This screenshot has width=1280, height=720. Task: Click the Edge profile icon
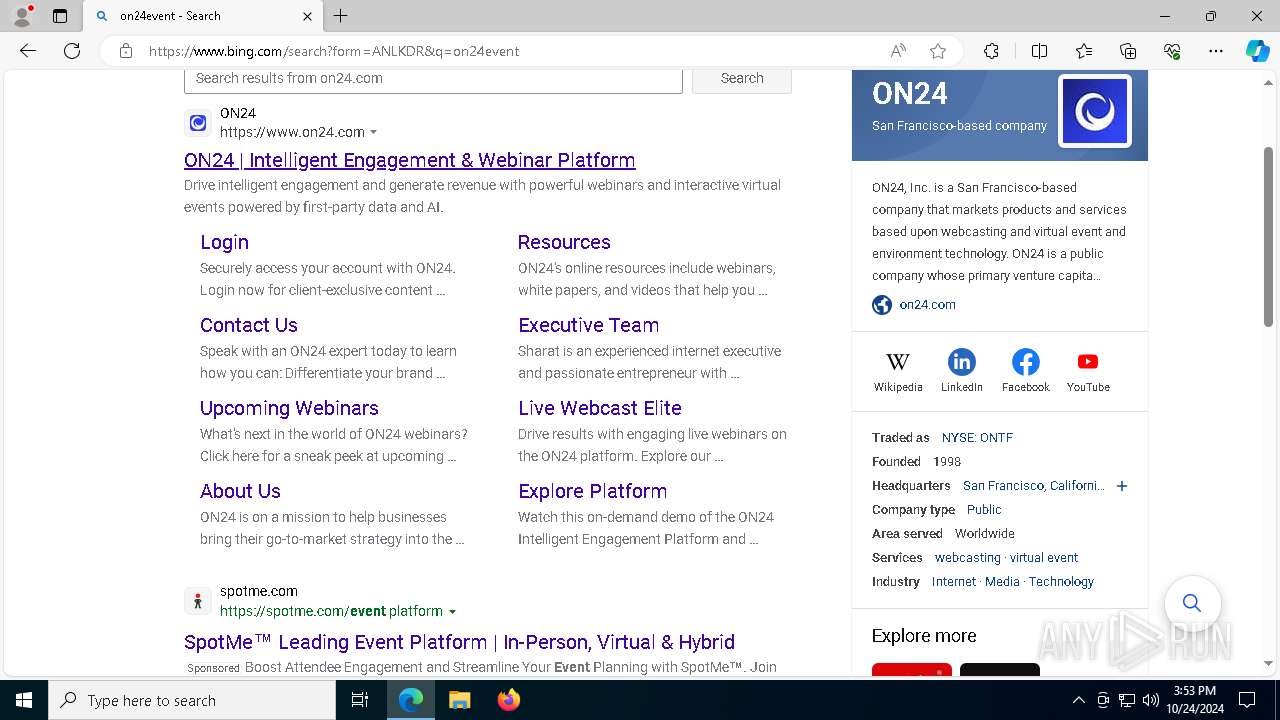(21, 15)
